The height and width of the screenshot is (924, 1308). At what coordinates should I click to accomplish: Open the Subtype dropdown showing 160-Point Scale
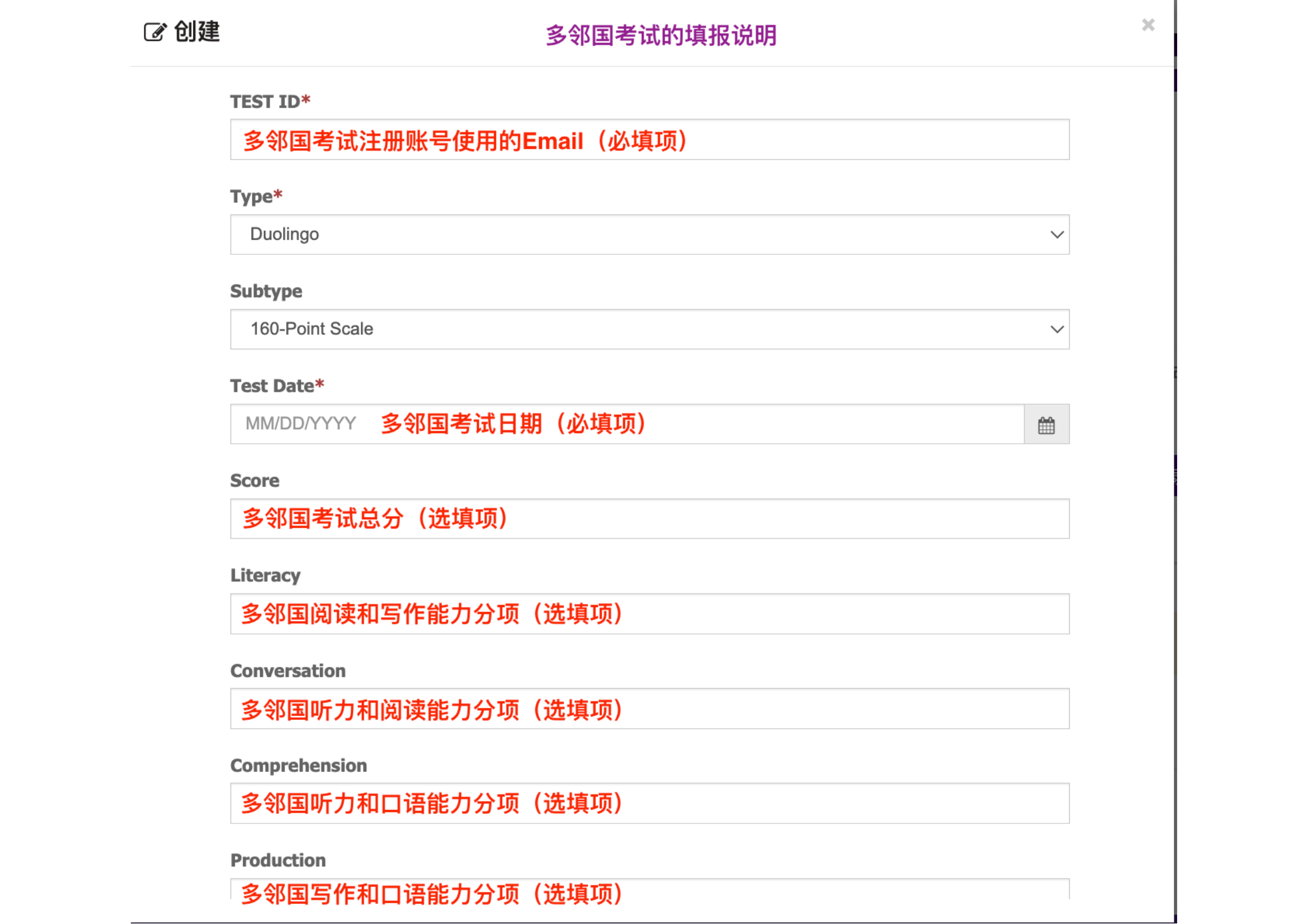click(x=649, y=330)
